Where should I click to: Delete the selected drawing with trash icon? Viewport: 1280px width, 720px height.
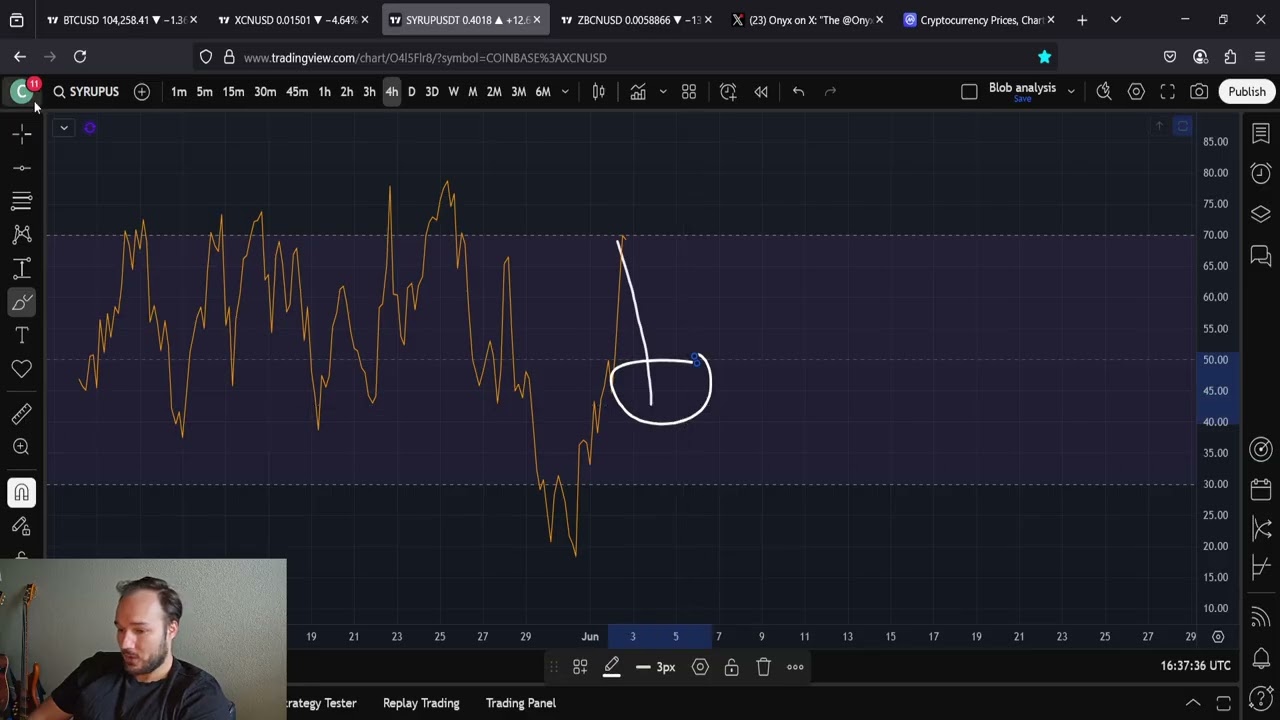point(763,667)
